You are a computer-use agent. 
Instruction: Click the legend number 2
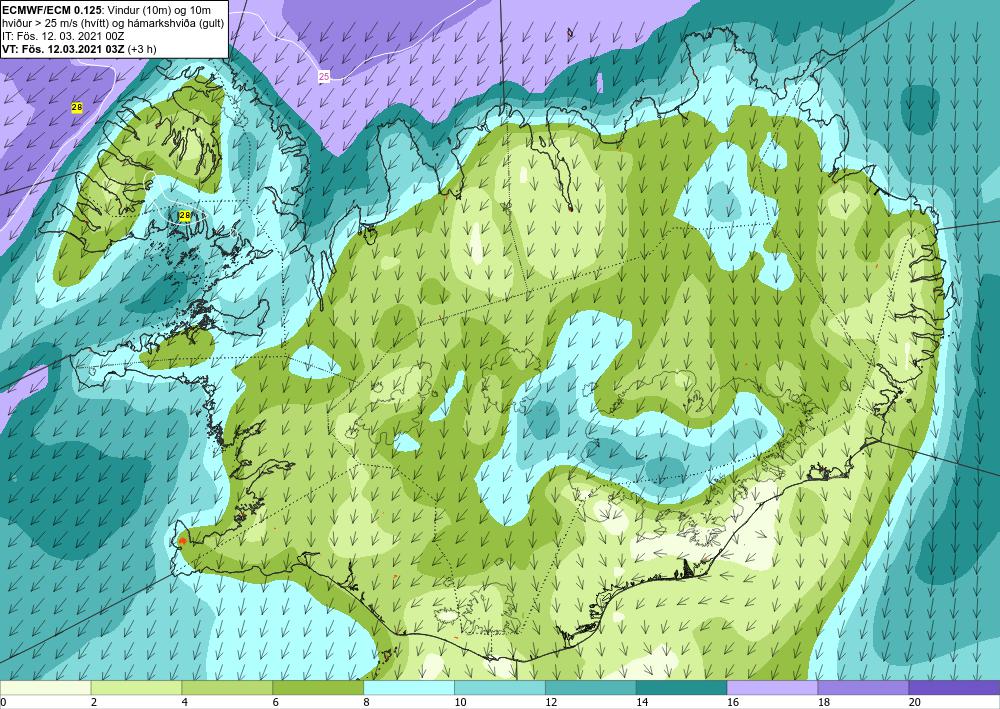coord(94,703)
